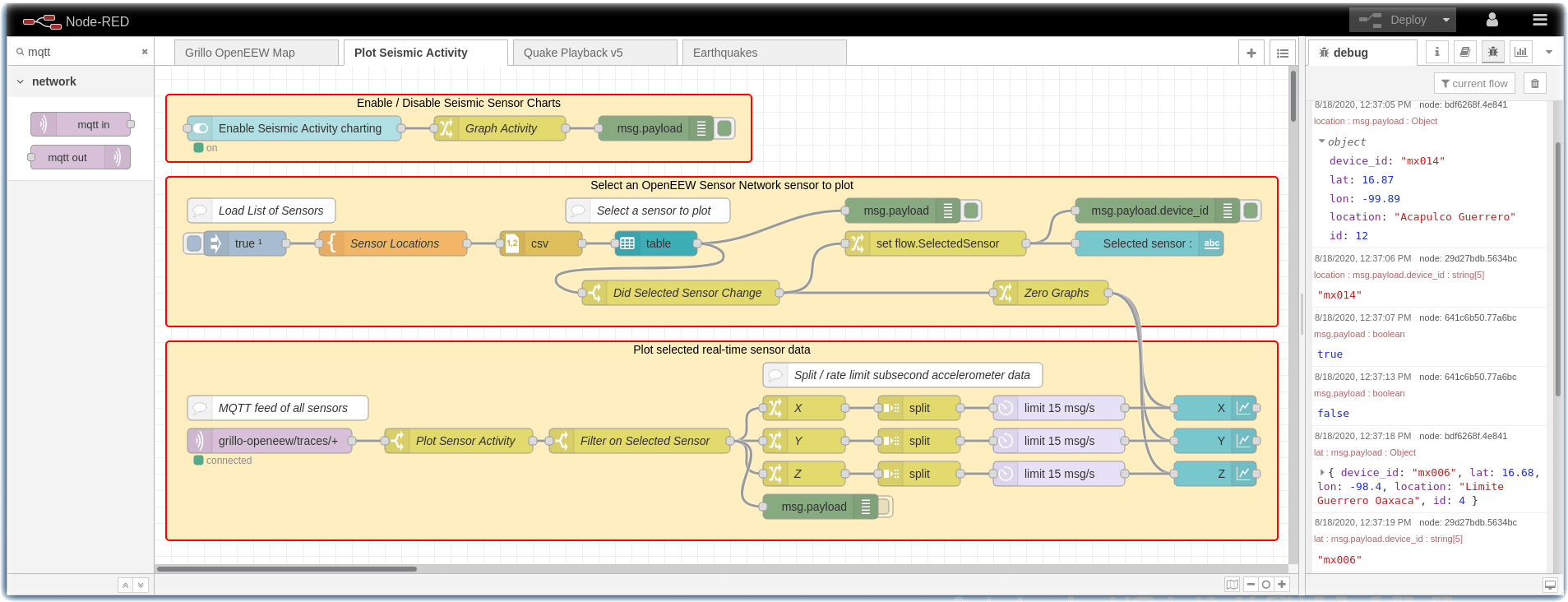Reset the workspace zoom
Viewport: 1568px width, 602px height.
(x=1266, y=585)
